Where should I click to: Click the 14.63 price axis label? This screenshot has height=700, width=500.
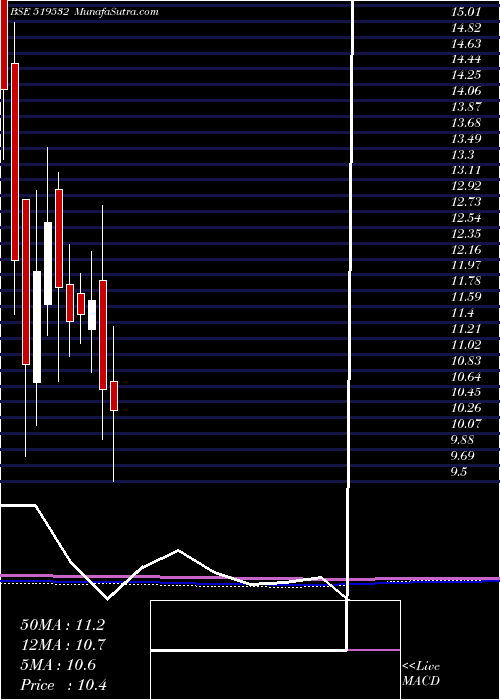466,44
